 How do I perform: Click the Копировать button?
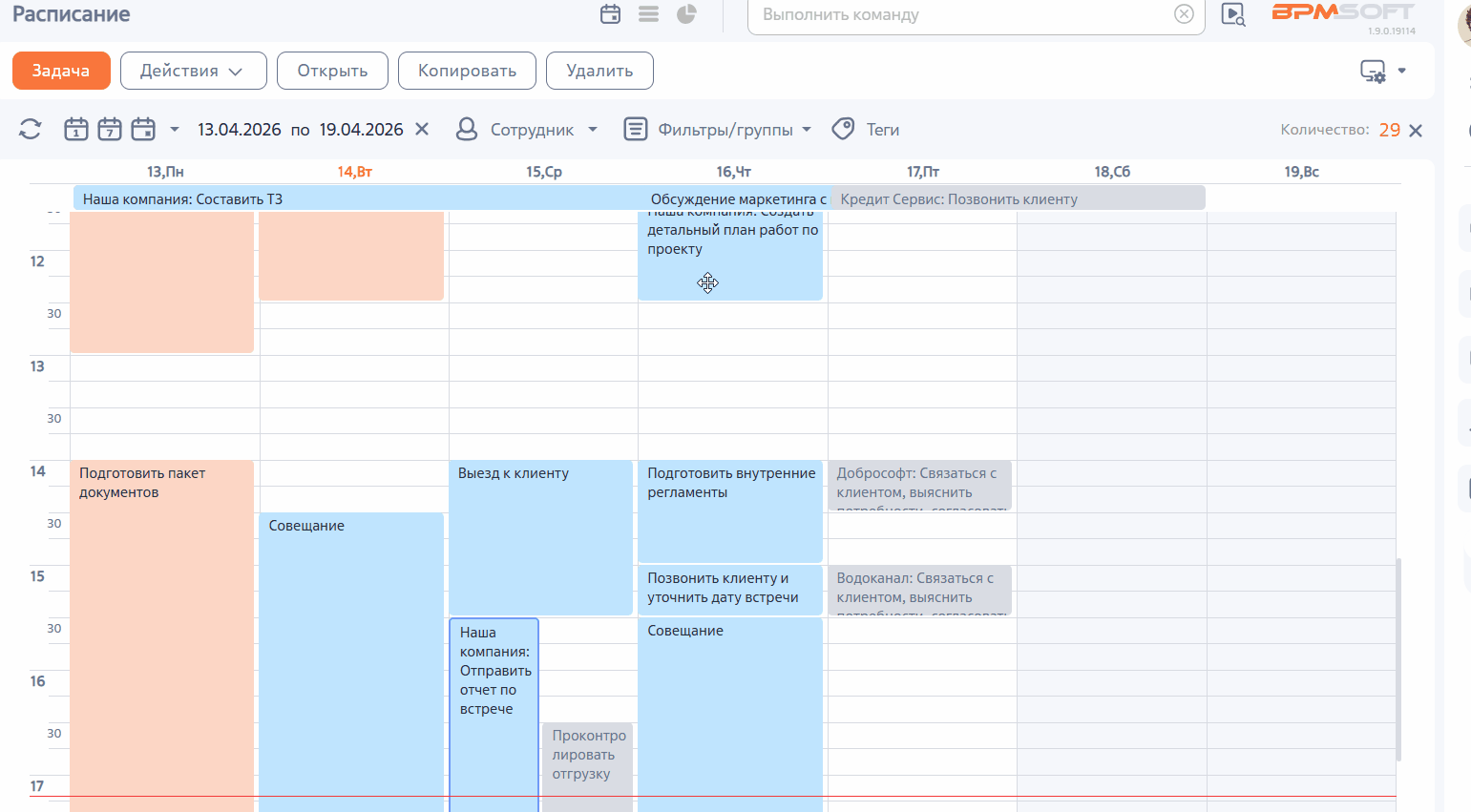(x=467, y=71)
